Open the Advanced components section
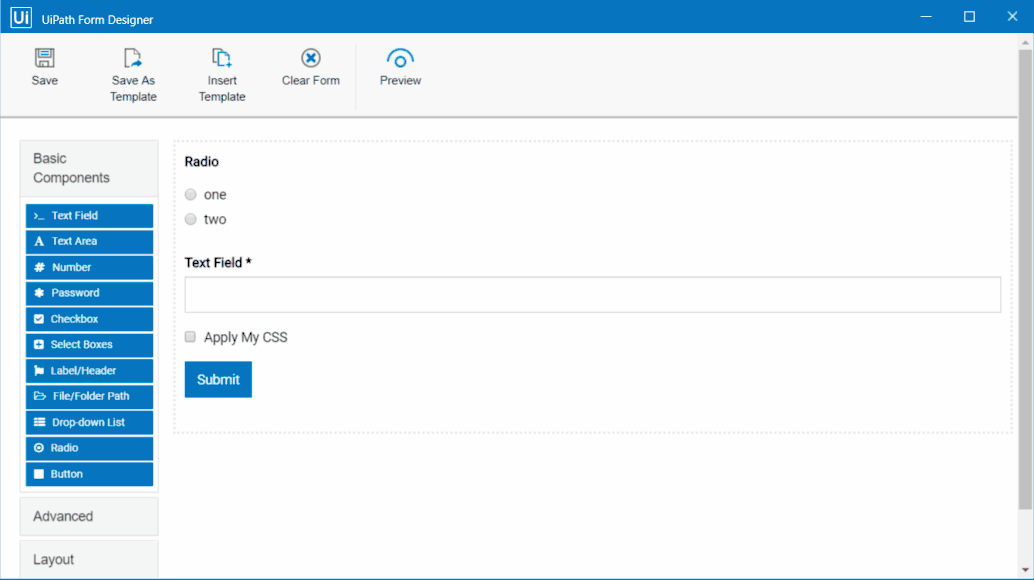 pos(89,516)
